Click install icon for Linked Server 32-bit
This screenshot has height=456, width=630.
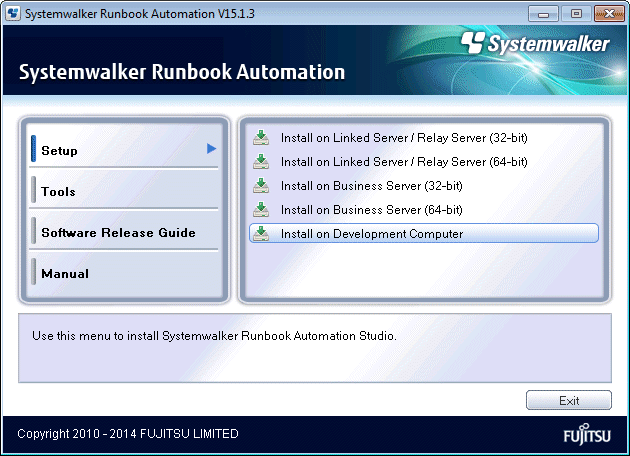click(x=261, y=138)
